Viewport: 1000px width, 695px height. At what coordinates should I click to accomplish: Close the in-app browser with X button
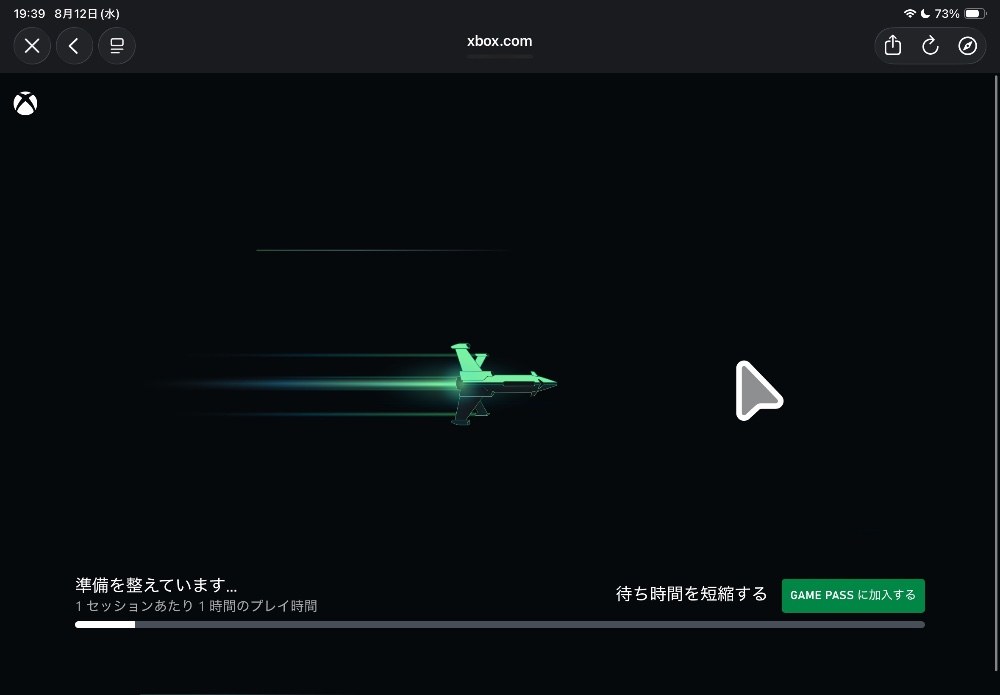[32, 46]
